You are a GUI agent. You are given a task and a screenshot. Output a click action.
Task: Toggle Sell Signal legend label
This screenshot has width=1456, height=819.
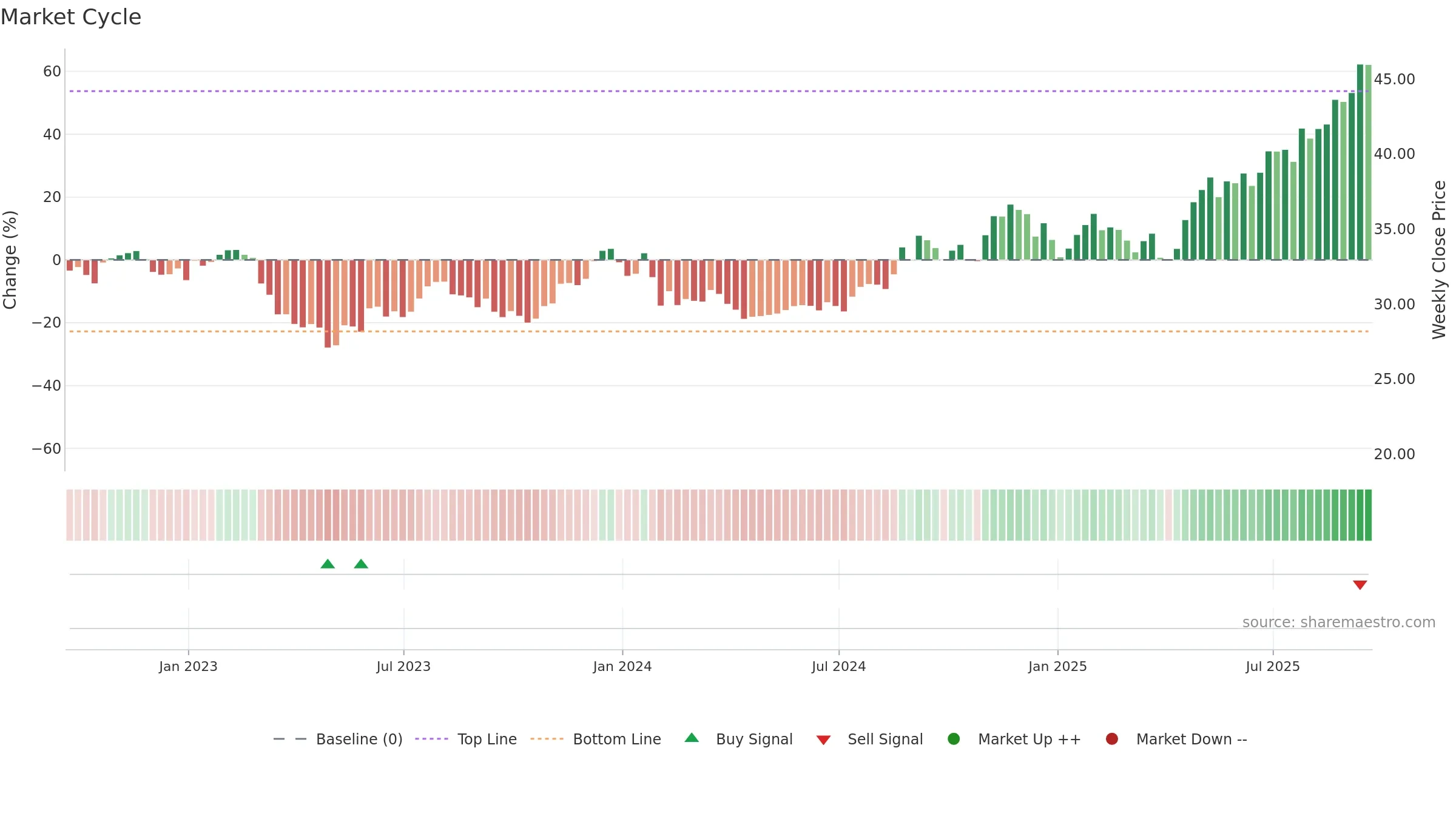pos(885,739)
